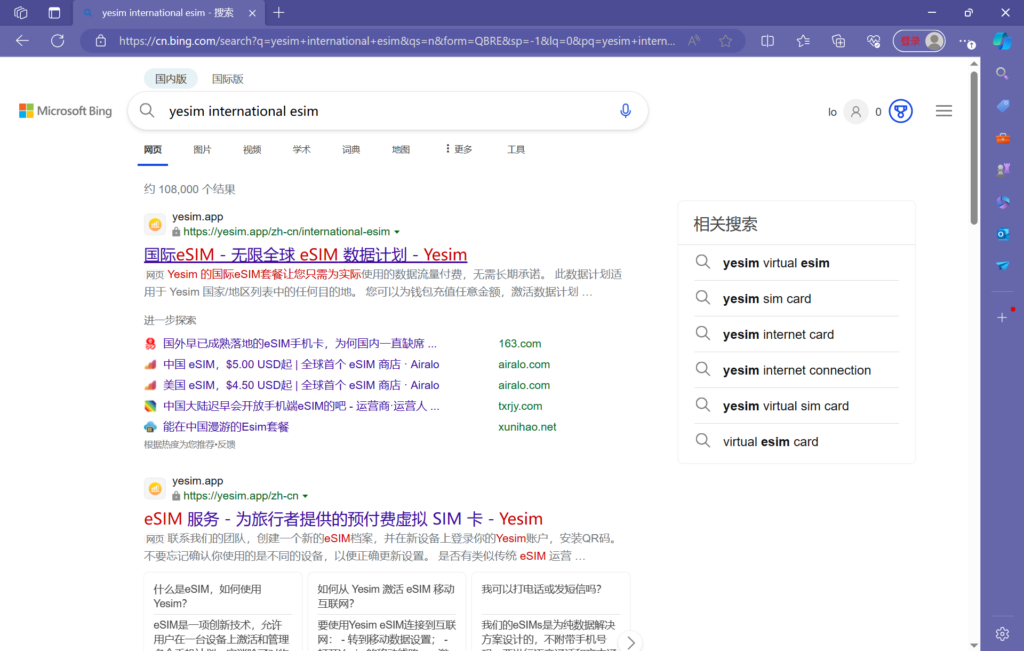
Task: Open sidebar search icon
Action: point(1002,73)
